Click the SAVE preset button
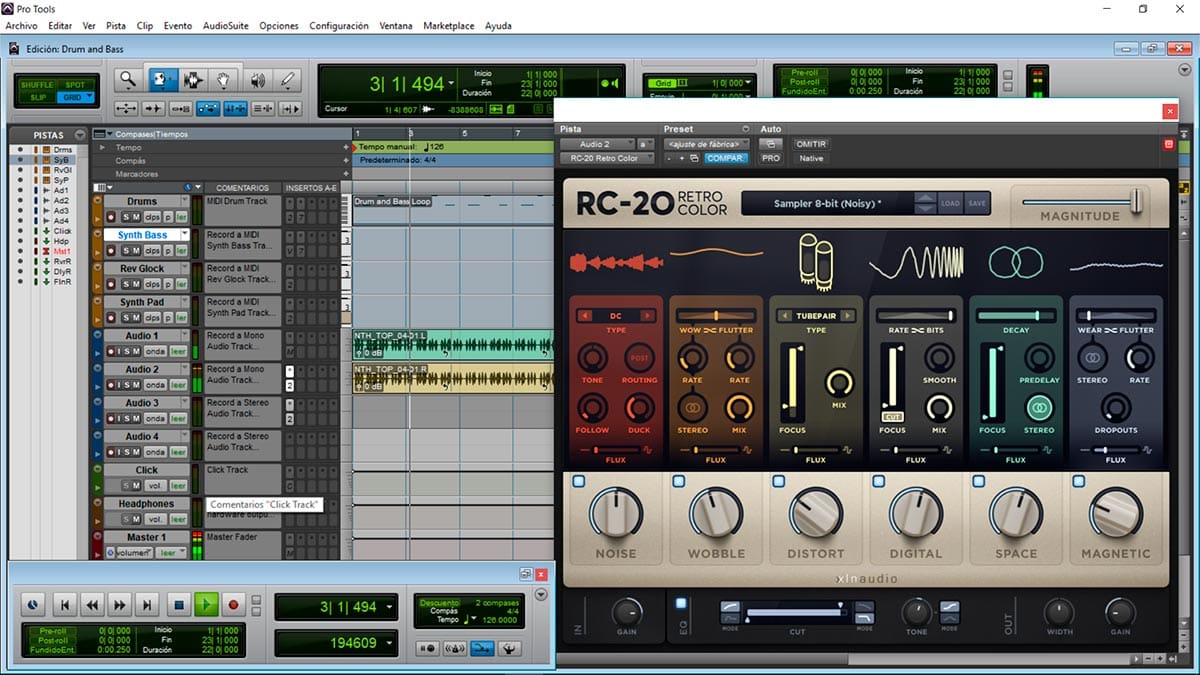This screenshot has width=1200, height=675. [x=977, y=203]
